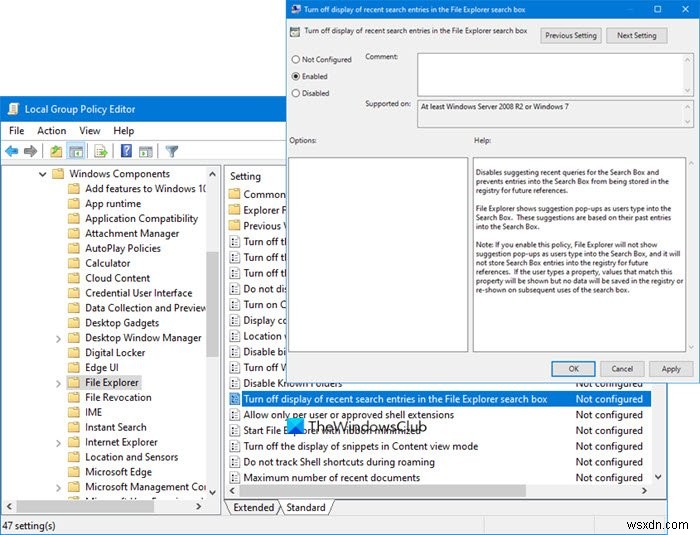Open the View menu
The height and width of the screenshot is (535, 700).
coord(90,131)
